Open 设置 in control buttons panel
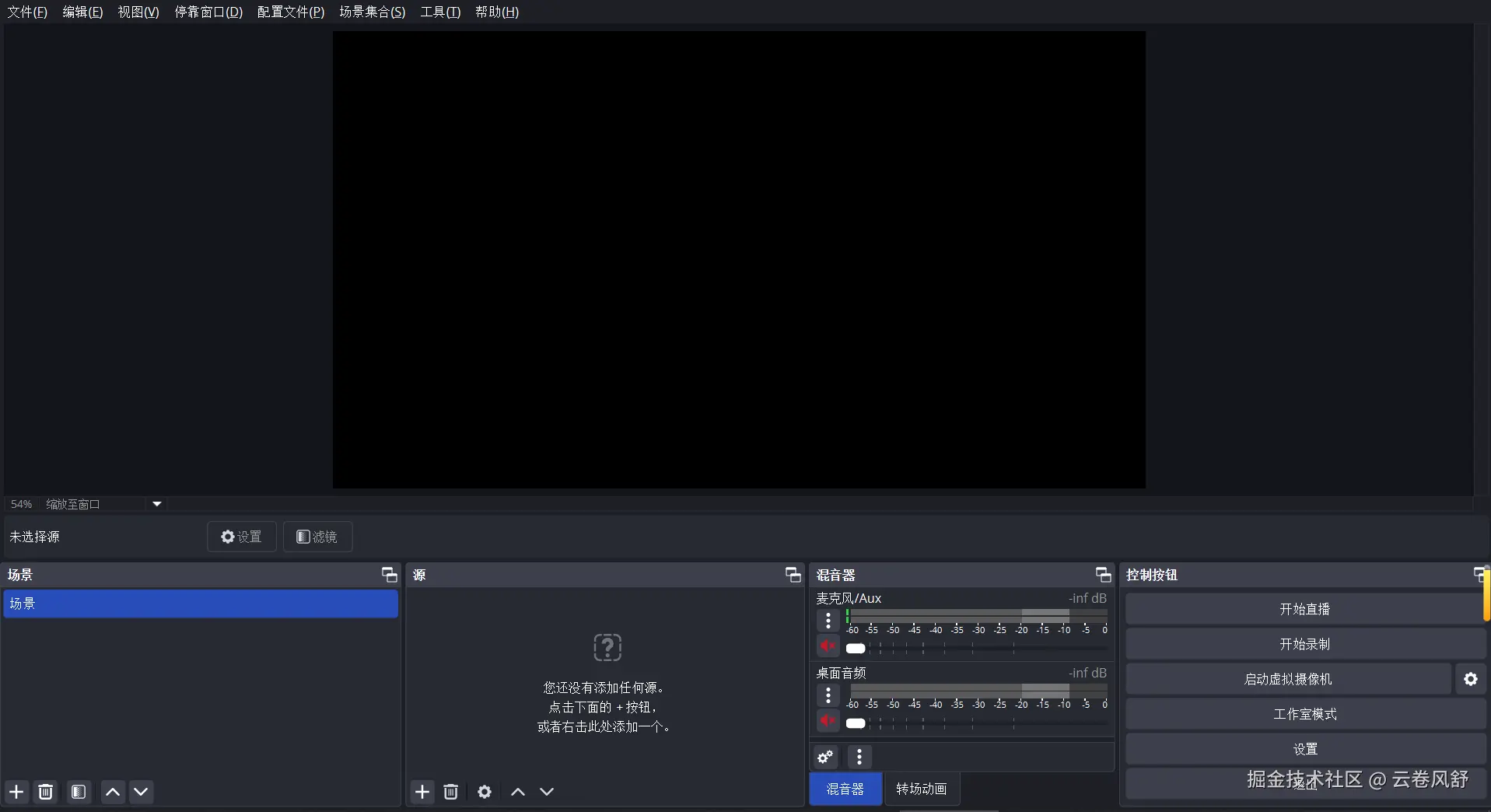Screen dimensions: 1491x812 coord(1305,749)
